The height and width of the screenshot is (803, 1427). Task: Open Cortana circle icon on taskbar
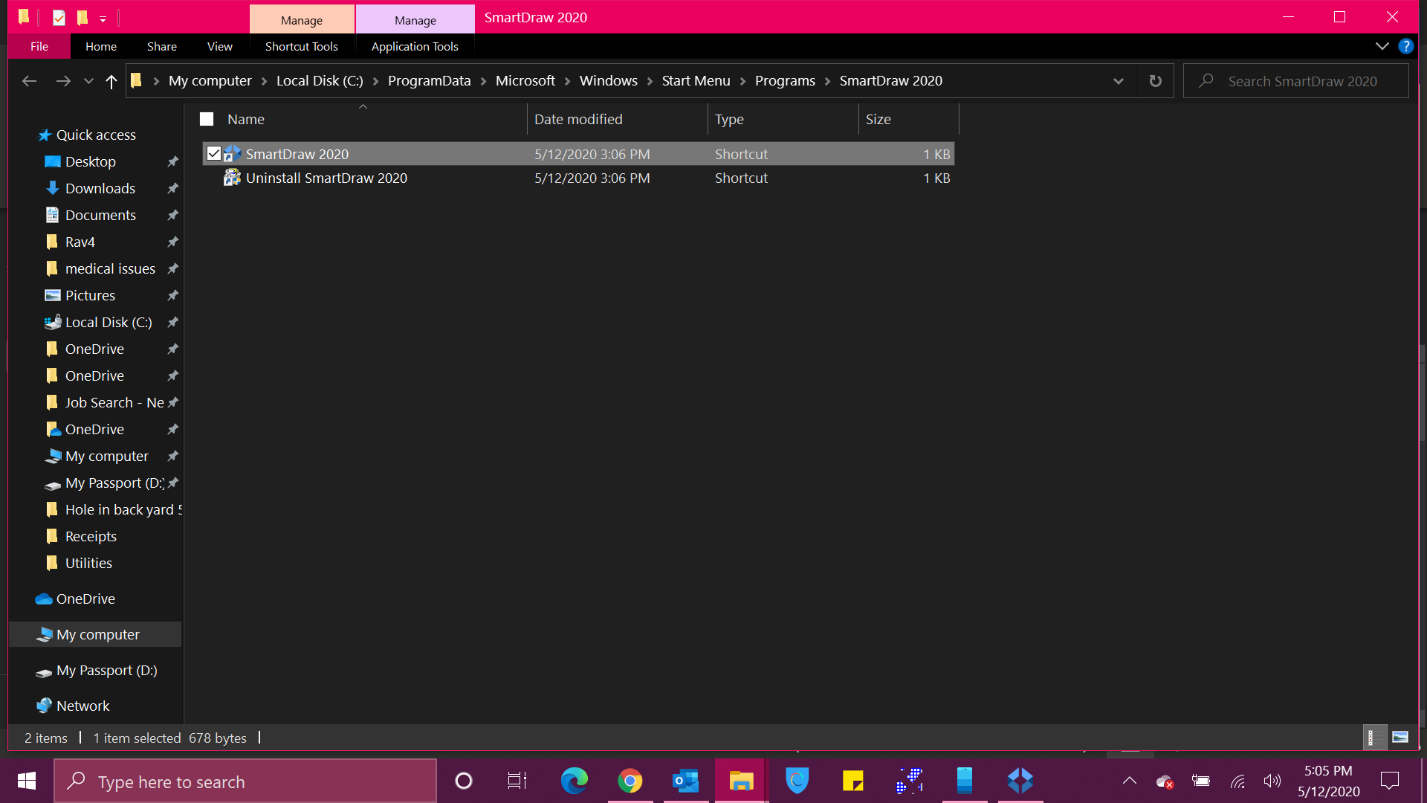click(463, 781)
